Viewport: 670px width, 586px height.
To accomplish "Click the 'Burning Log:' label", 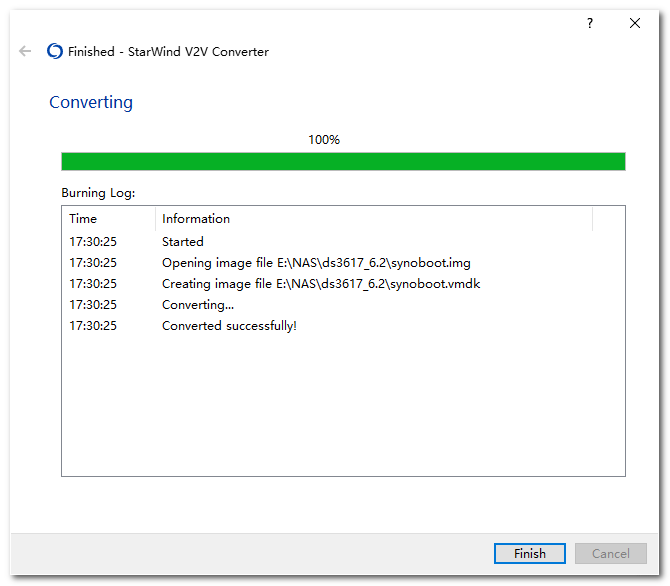I will pos(98,193).
